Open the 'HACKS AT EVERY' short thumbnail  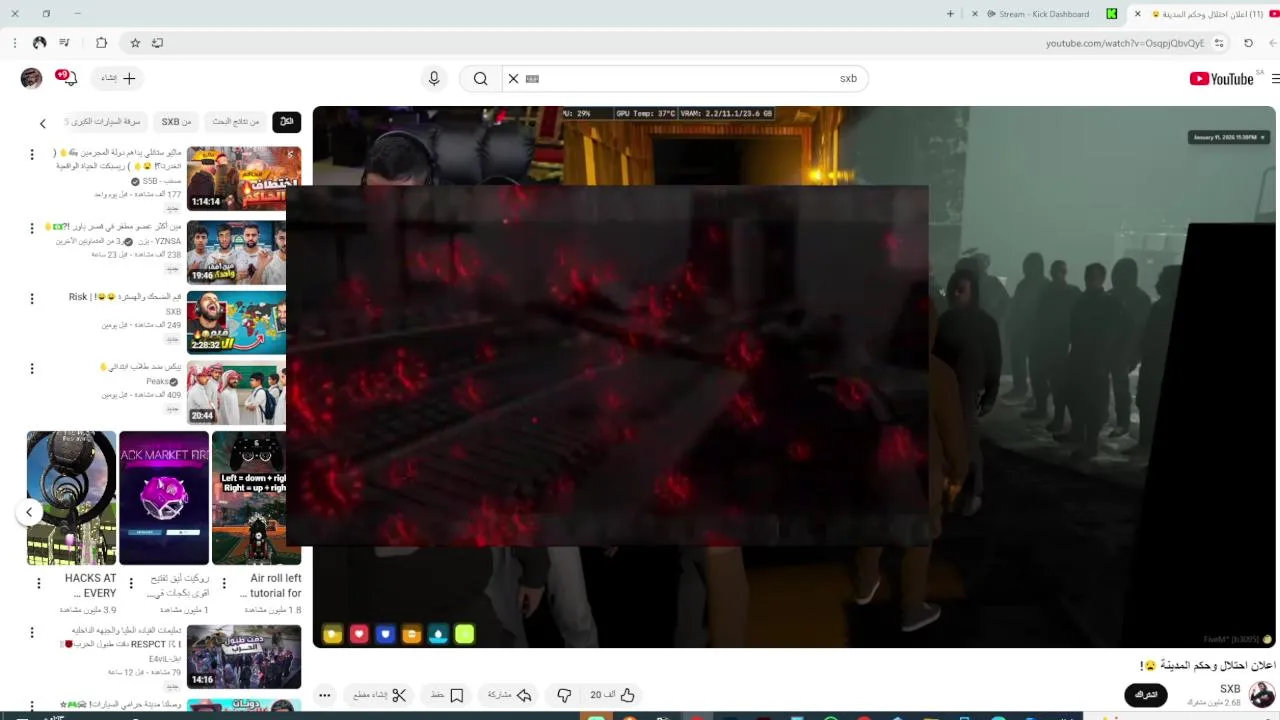(71, 498)
